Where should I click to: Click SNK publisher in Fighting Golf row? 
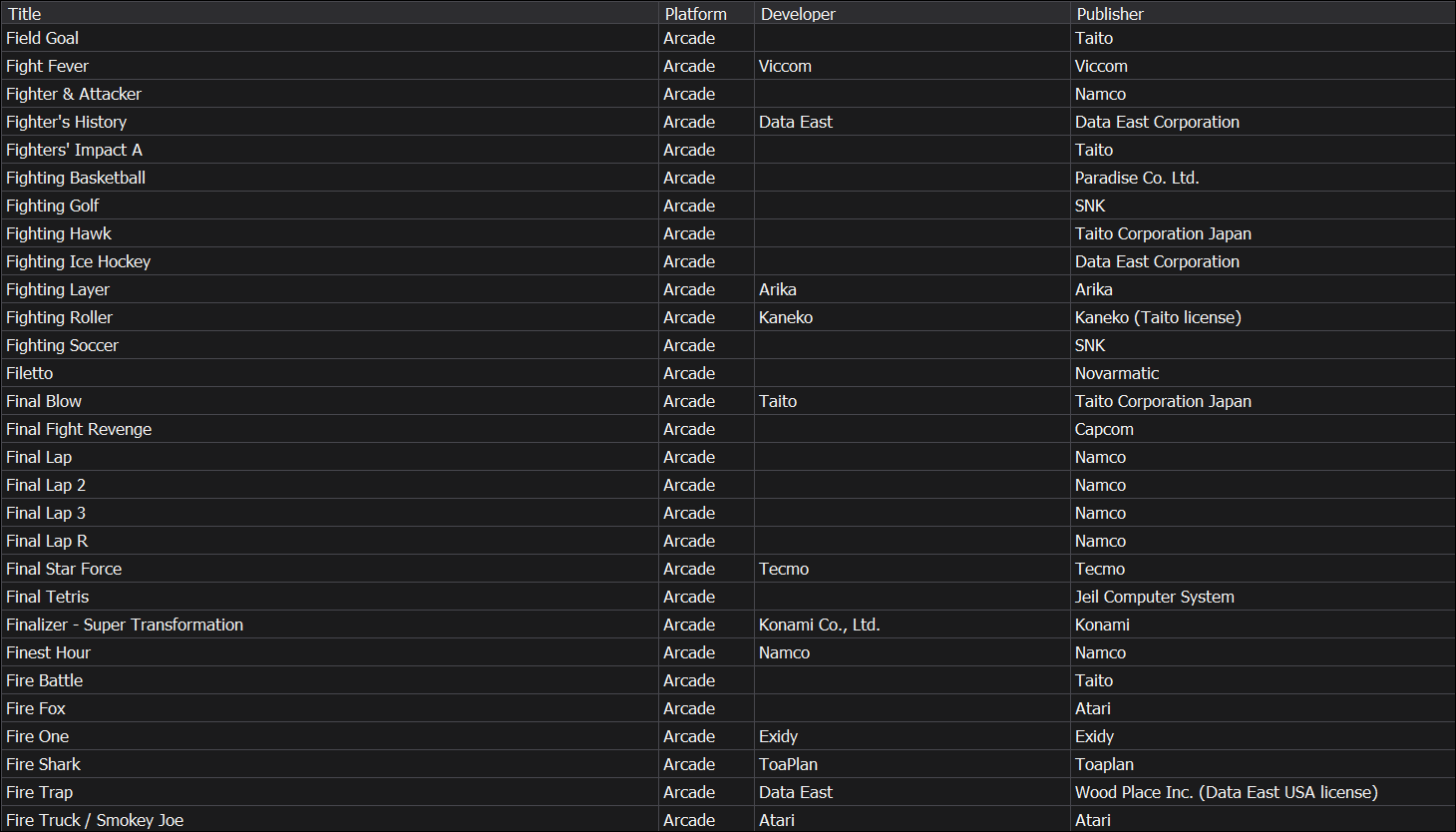(x=1090, y=206)
